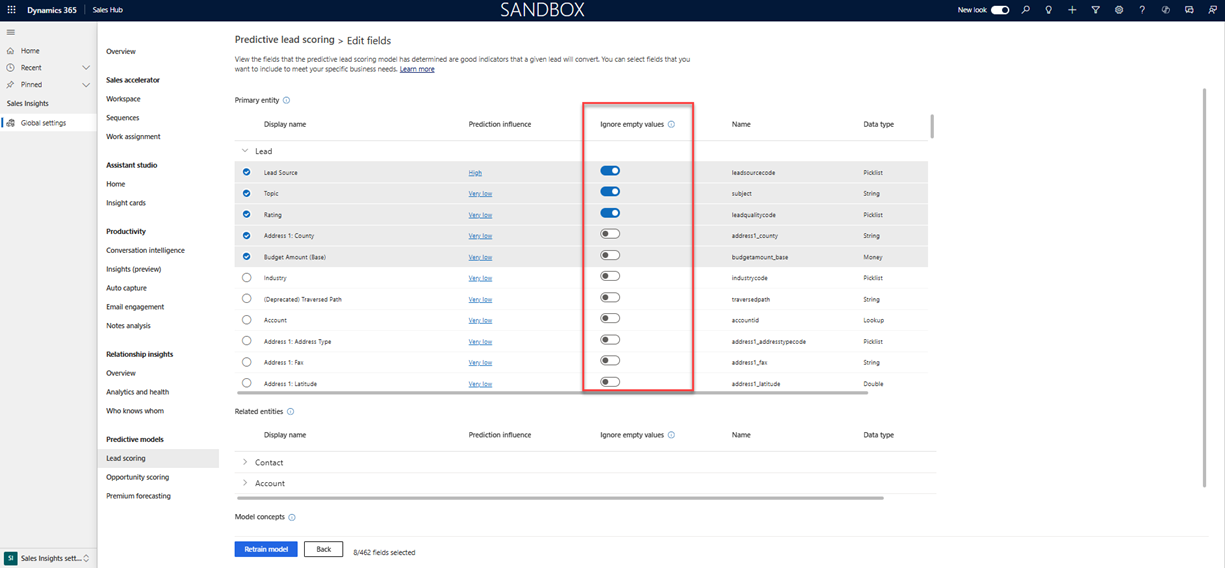
Task: Click the primary entity horizontal scrollbar
Action: (x=552, y=393)
